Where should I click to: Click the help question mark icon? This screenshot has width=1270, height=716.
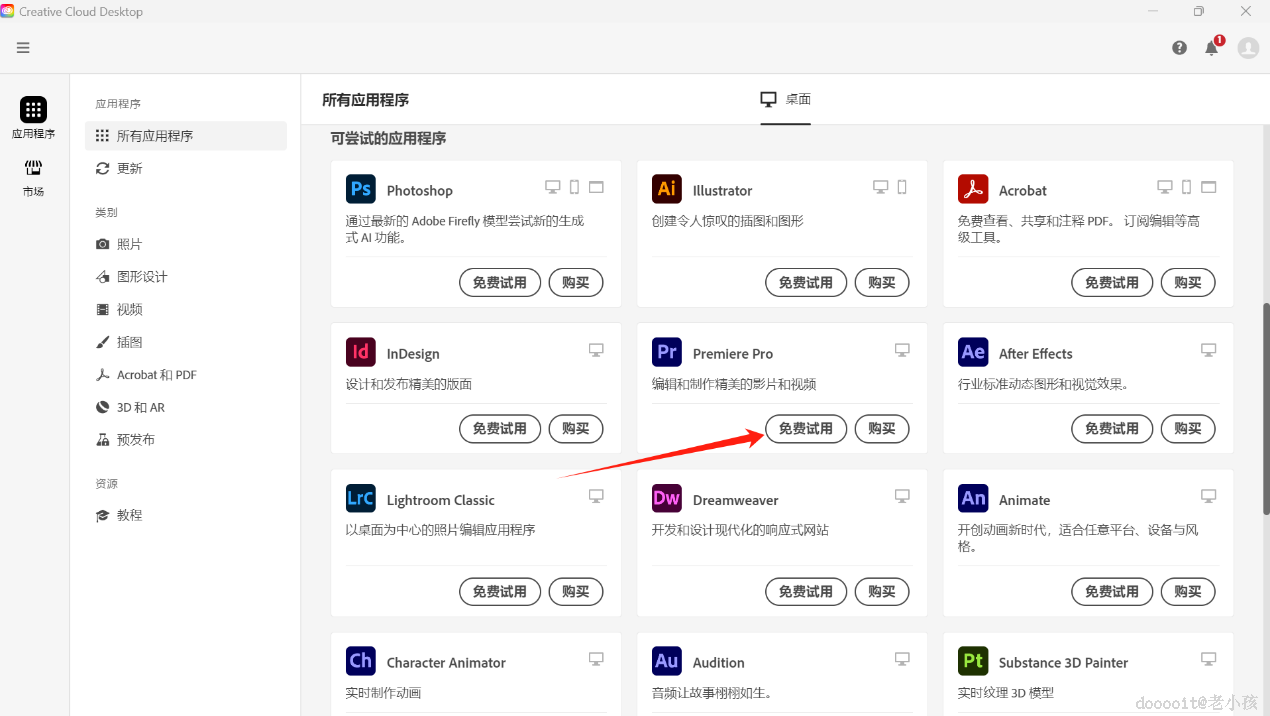pos(1179,47)
